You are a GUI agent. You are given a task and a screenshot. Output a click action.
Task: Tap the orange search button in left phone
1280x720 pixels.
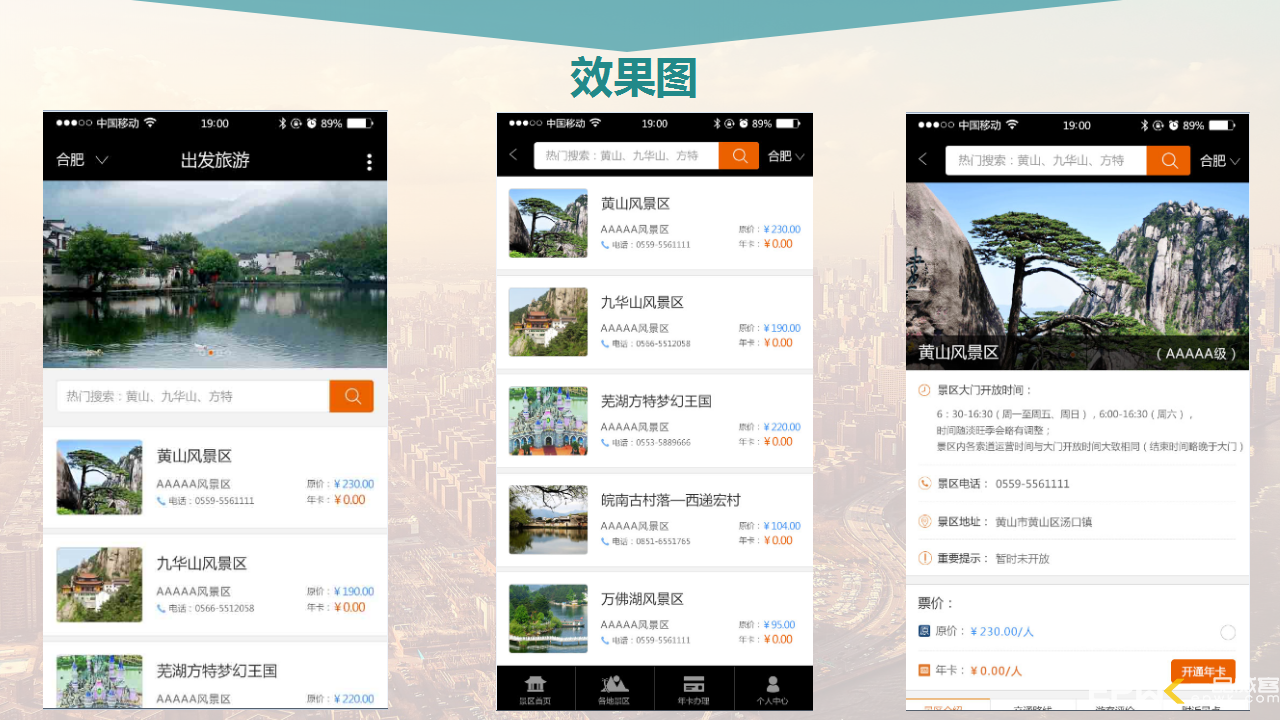(352, 396)
